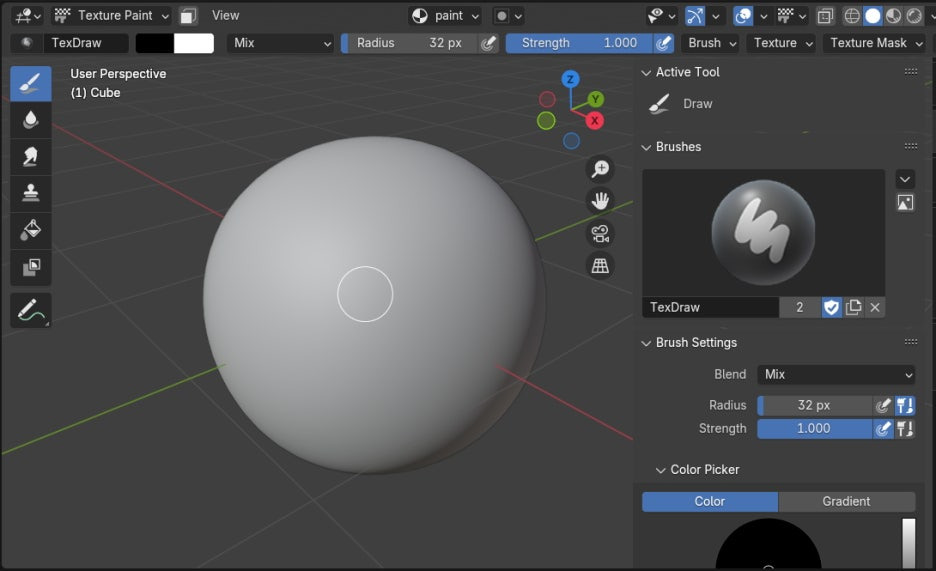Select the Clone stamp tool
Screen dimensions: 936x571
coord(30,193)
